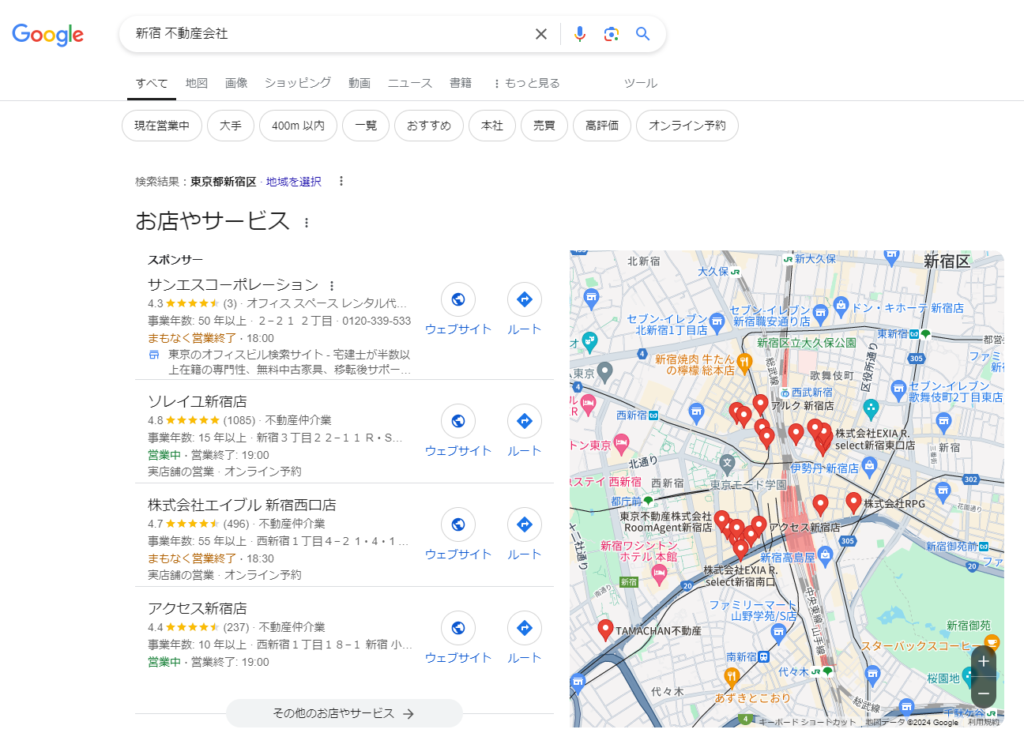Switch to 動画 tab
This screenshot has width=1024, height=733.
(359, 83)
